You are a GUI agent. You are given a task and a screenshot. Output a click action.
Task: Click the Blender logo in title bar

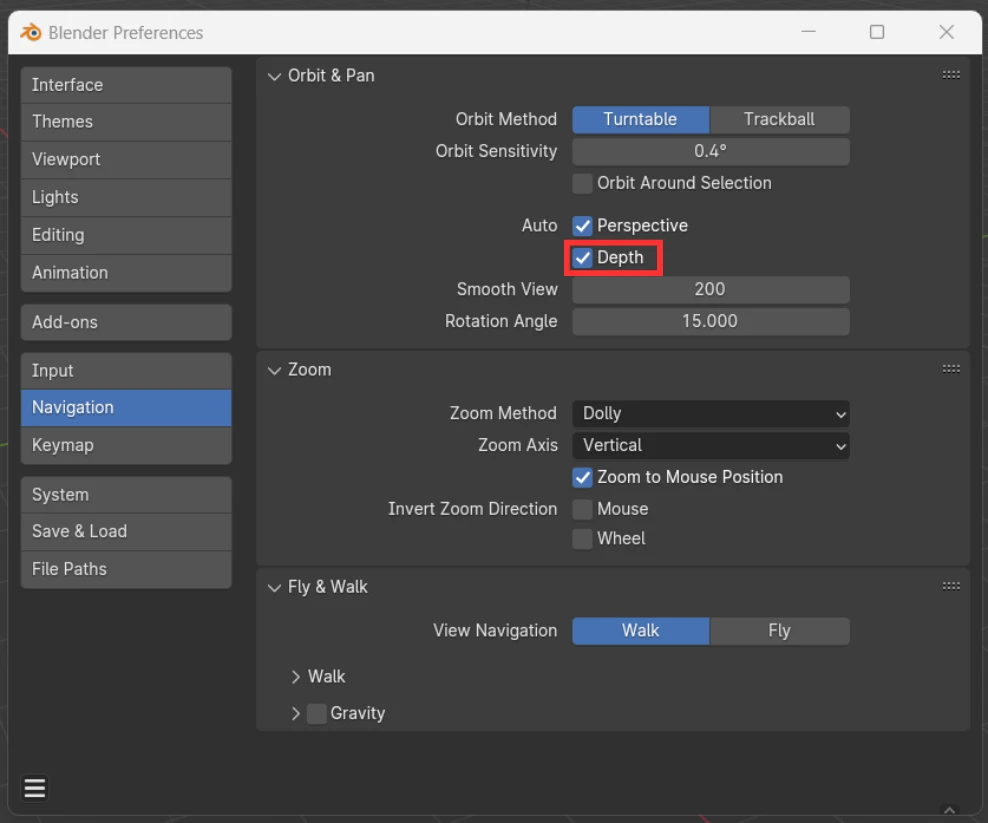tap(30, 32)
